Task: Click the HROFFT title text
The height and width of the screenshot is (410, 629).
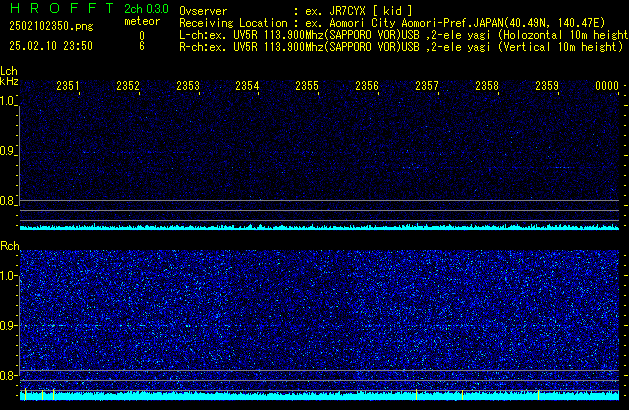Action: point(62,8)
